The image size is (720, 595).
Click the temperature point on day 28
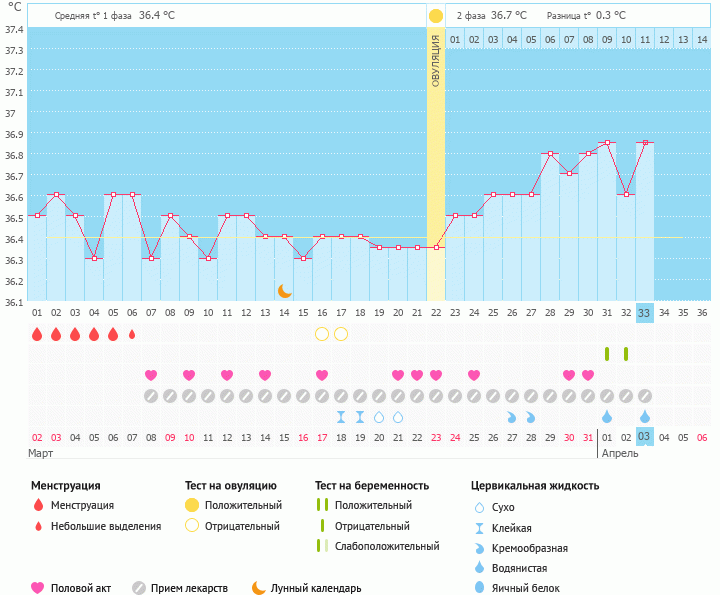[x=550, y=154]
